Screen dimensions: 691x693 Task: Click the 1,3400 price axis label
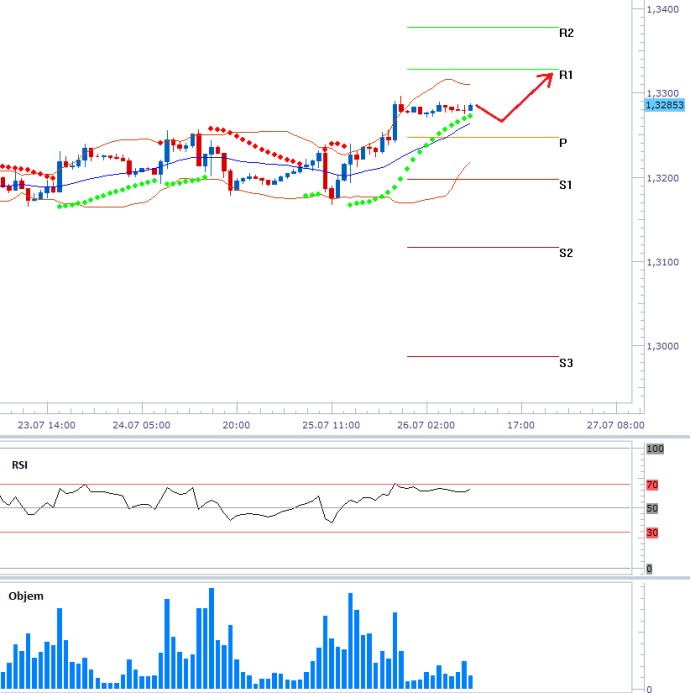662,9
